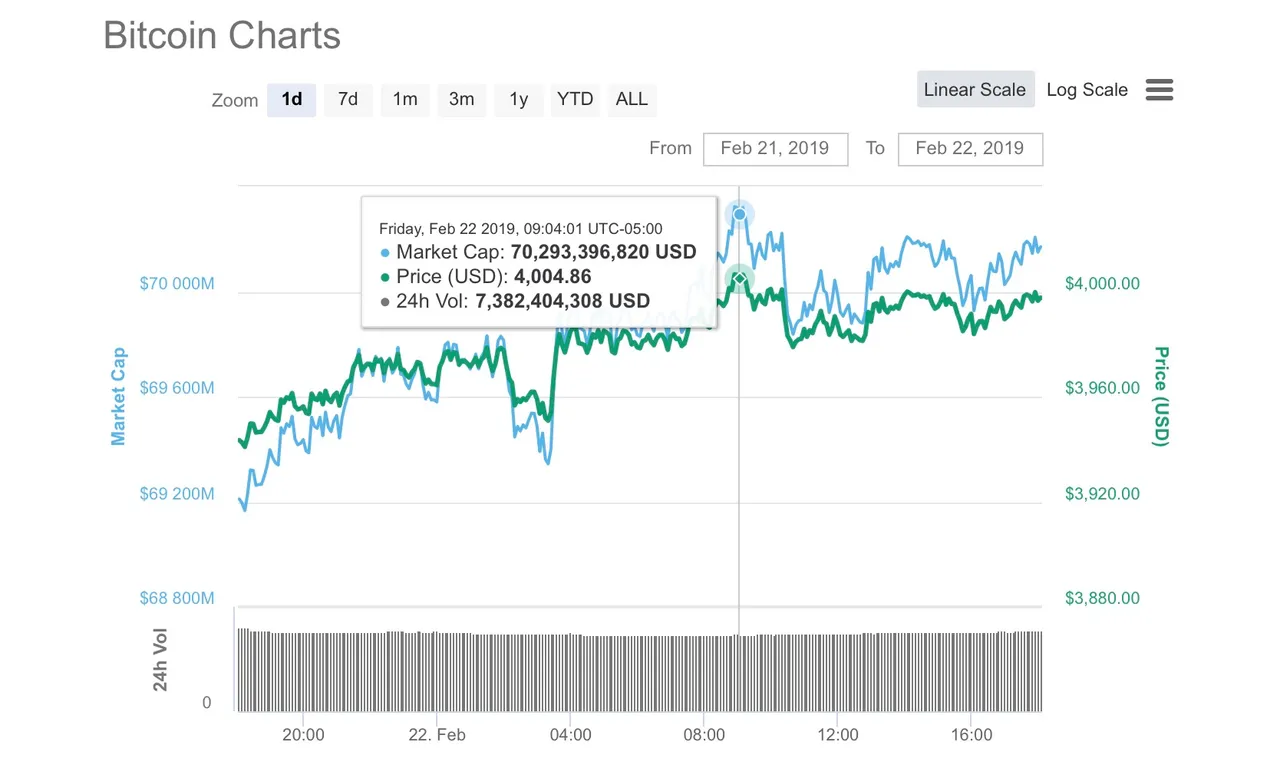Click the $3,920.00 price axis label
This screenshot has width=1280, height=768.
coord(1102,494)
